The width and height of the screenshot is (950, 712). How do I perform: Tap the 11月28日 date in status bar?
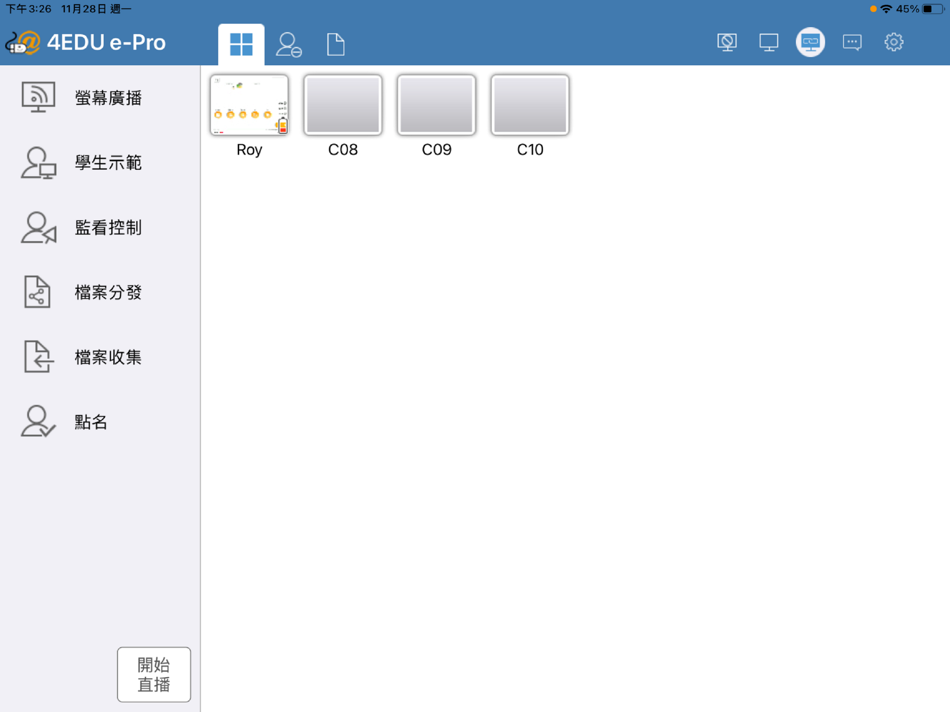pyautogui.click(x=84, y=9)
